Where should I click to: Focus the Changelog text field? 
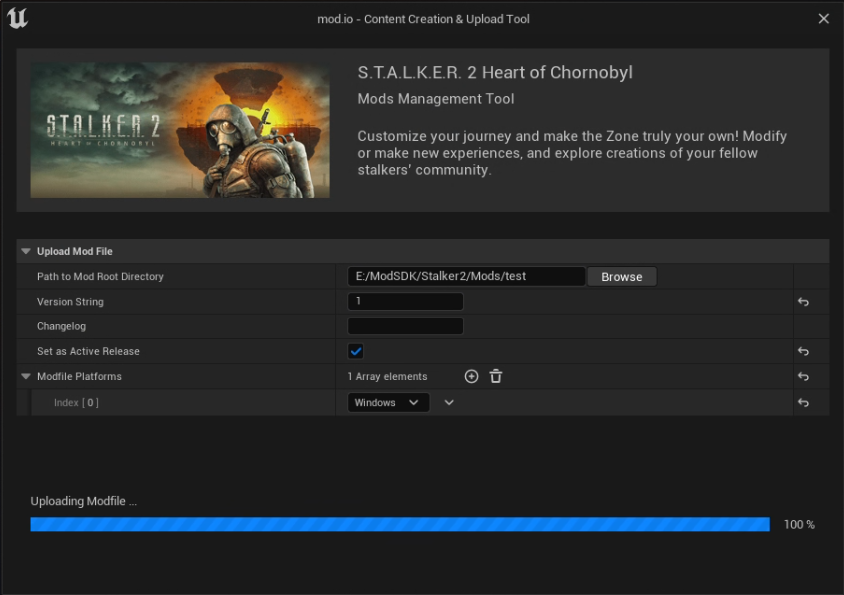(405, 327)
